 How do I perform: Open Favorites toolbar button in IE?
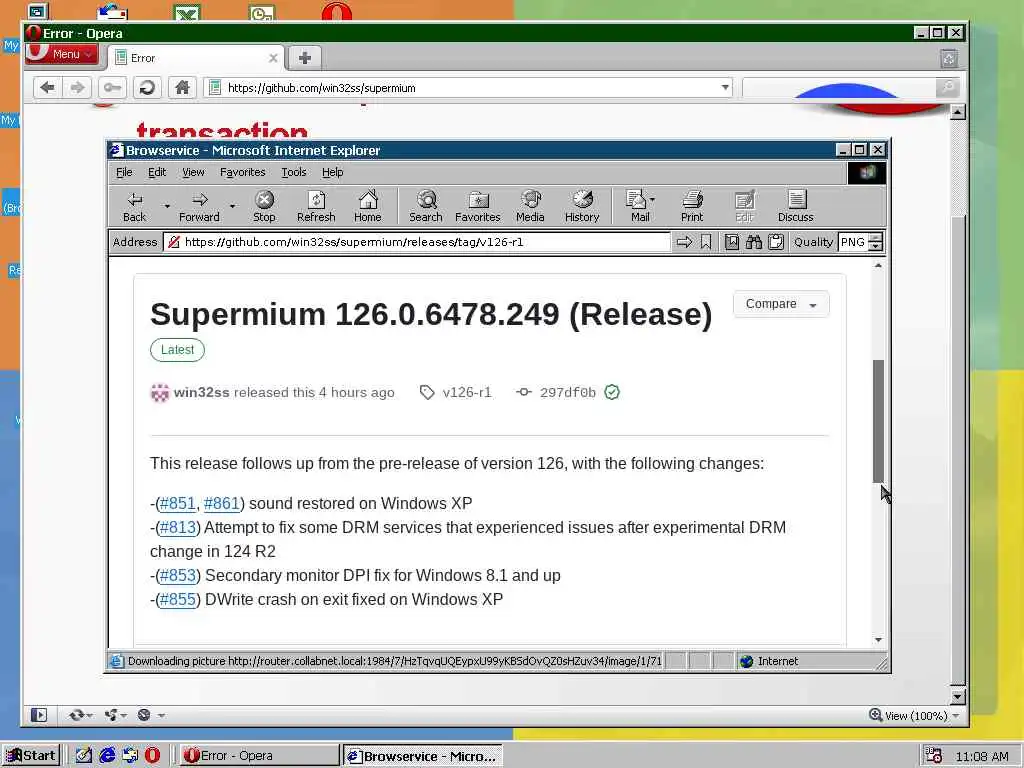[477, 206]
